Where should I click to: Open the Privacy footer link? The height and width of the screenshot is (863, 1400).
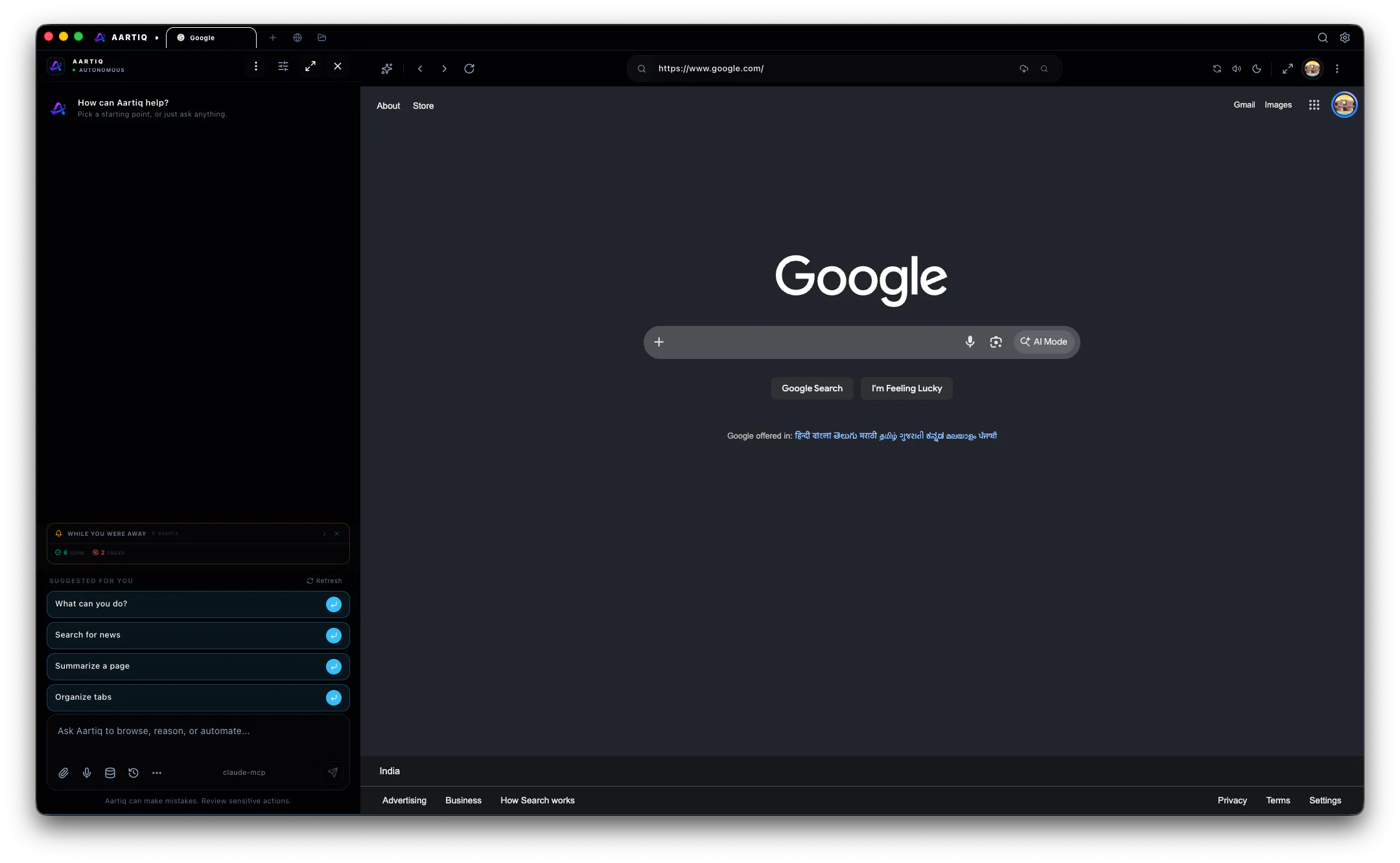1232,801
